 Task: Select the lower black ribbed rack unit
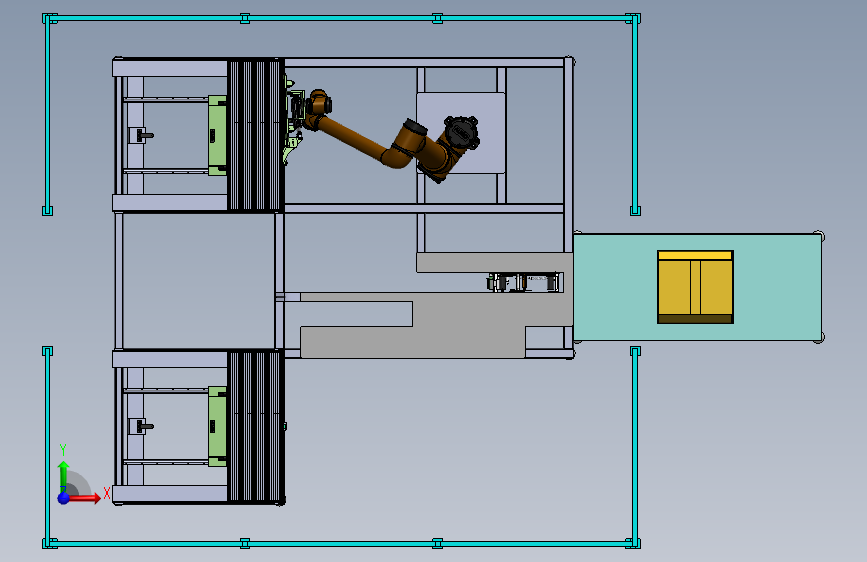[x=255, y=426]
